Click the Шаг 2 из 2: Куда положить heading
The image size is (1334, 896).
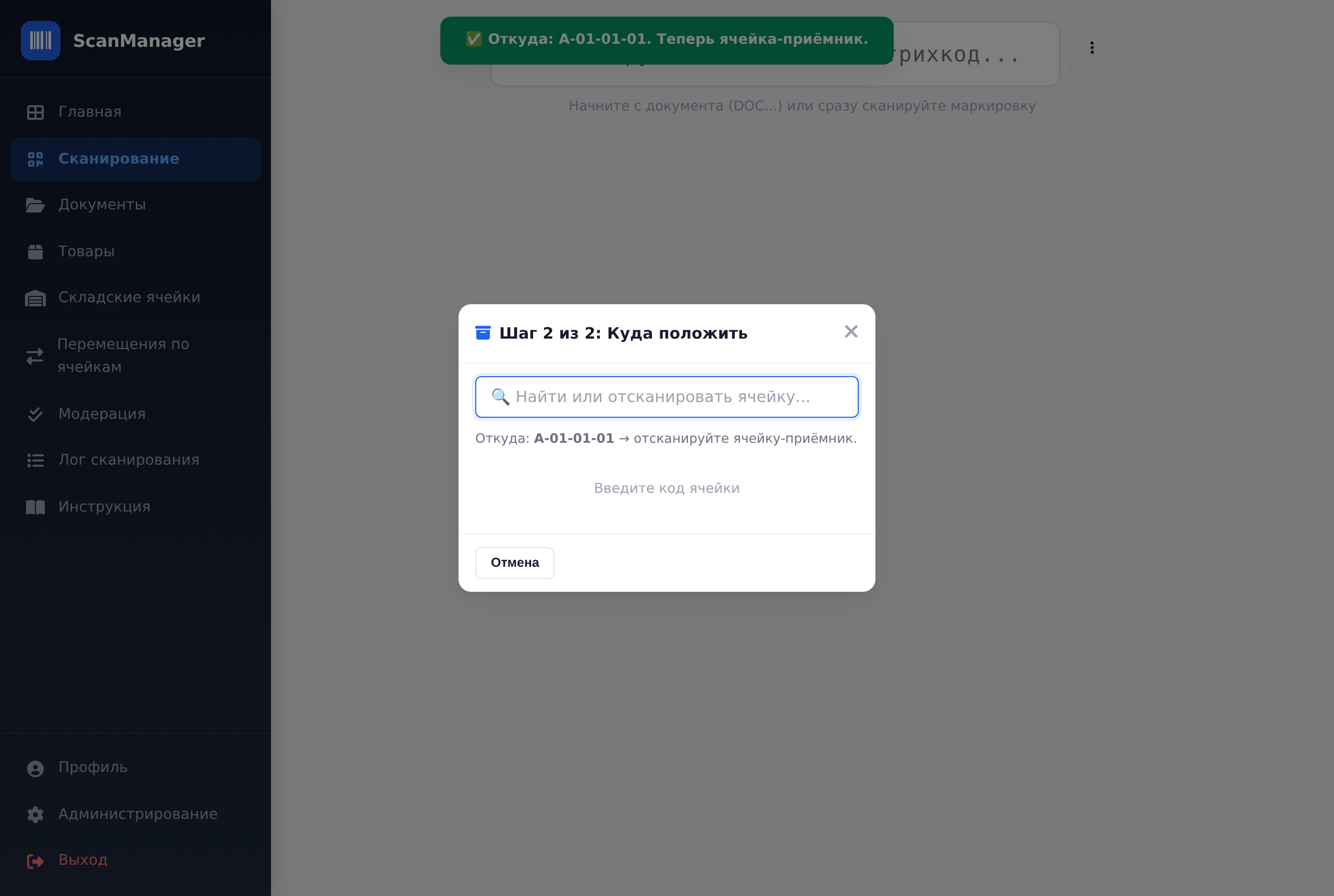click(624, 333)
